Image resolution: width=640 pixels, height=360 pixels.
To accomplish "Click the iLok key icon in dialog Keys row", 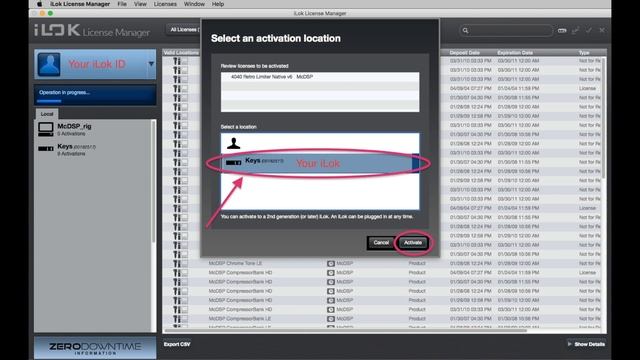I will (x=233, y=162).
